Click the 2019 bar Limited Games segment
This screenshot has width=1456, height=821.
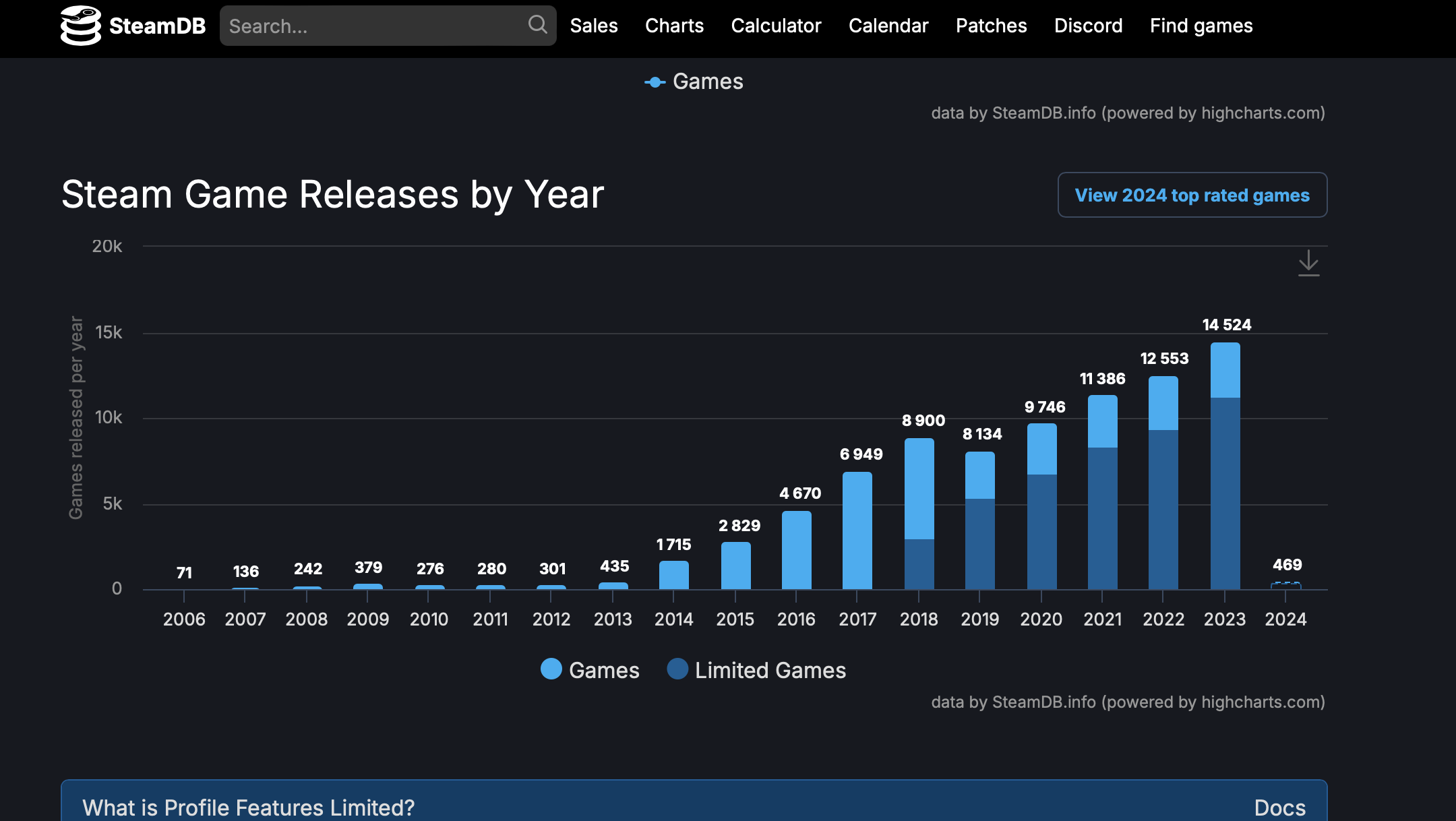(979, 544)
